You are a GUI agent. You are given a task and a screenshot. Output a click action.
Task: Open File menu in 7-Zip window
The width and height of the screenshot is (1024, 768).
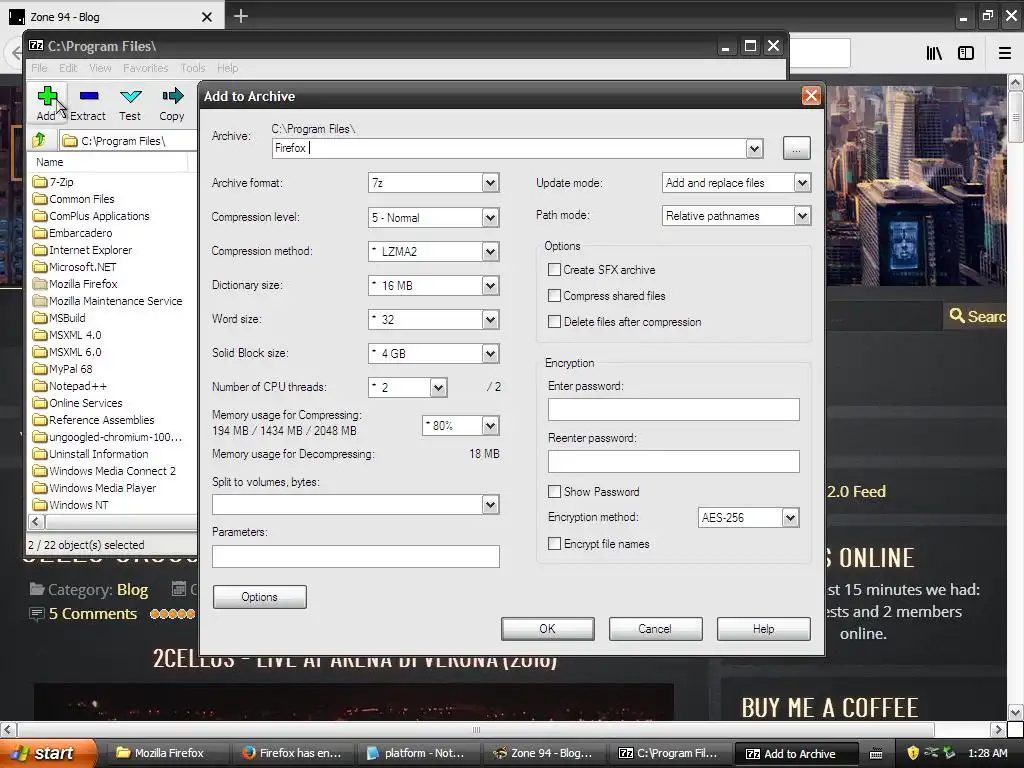click(39, 68)
